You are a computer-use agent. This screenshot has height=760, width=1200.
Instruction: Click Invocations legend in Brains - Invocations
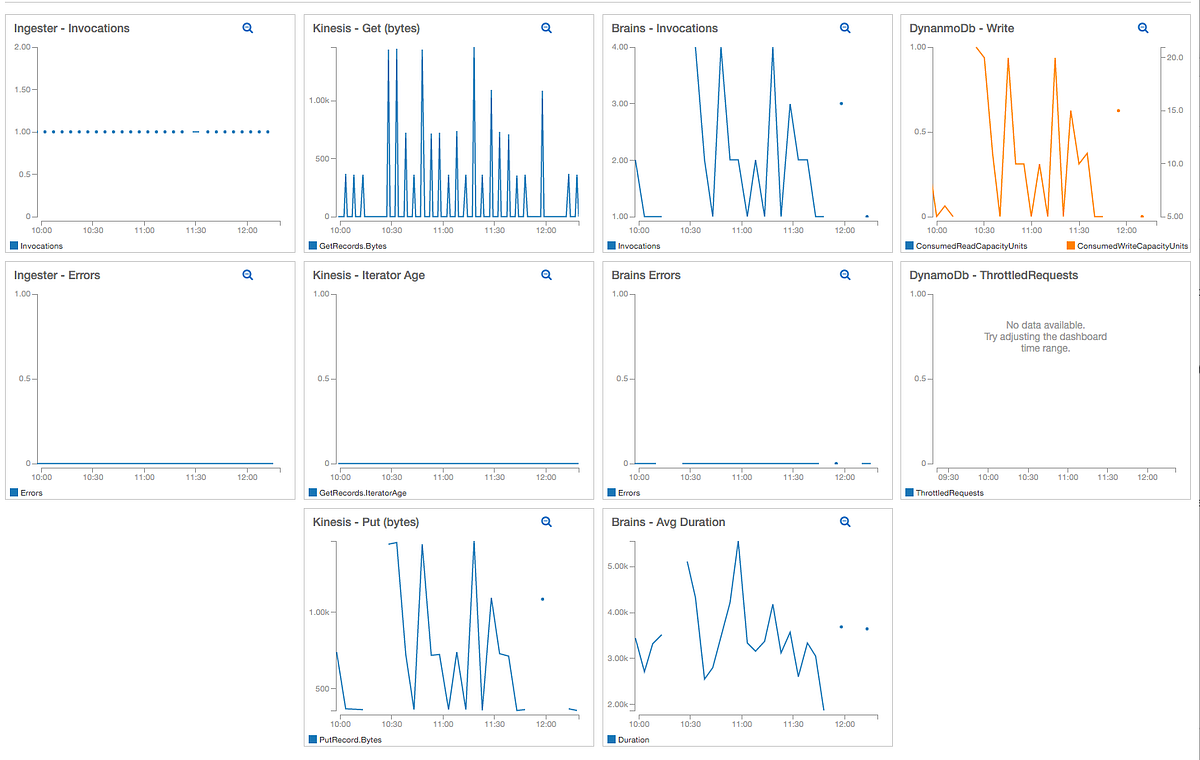tap(634, 245)
